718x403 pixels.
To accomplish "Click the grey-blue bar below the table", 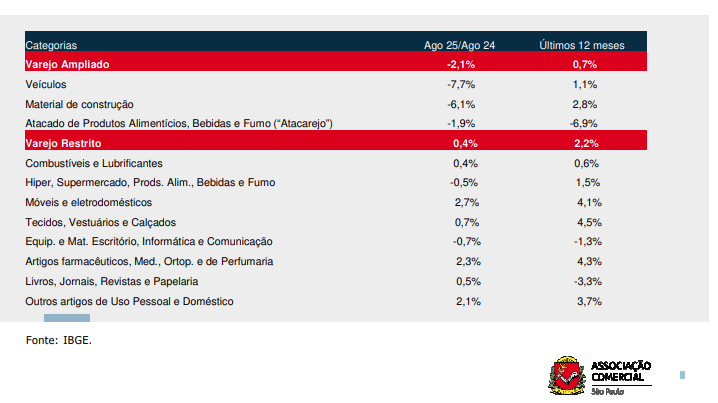I will pyautogui.click(x=66, y=318).
